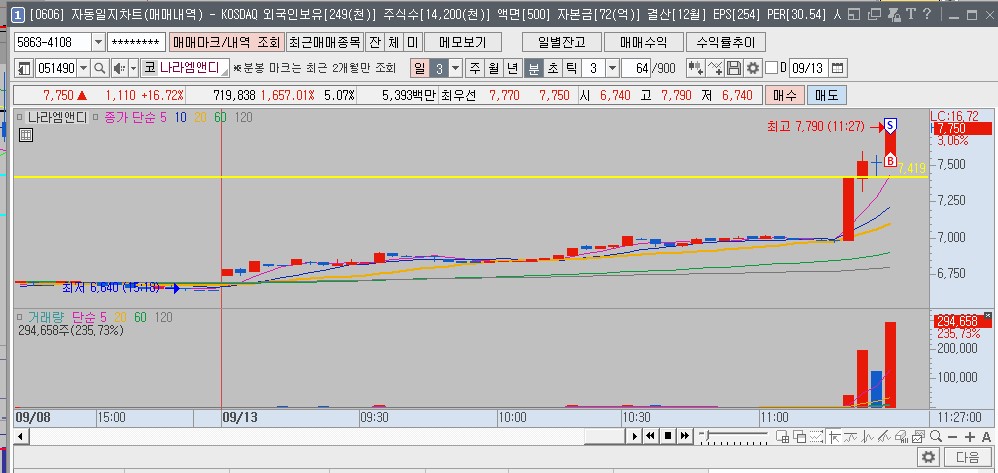Open the minute interval 3 dropdown
Screen dimensions: 998x473
point(612,68)
